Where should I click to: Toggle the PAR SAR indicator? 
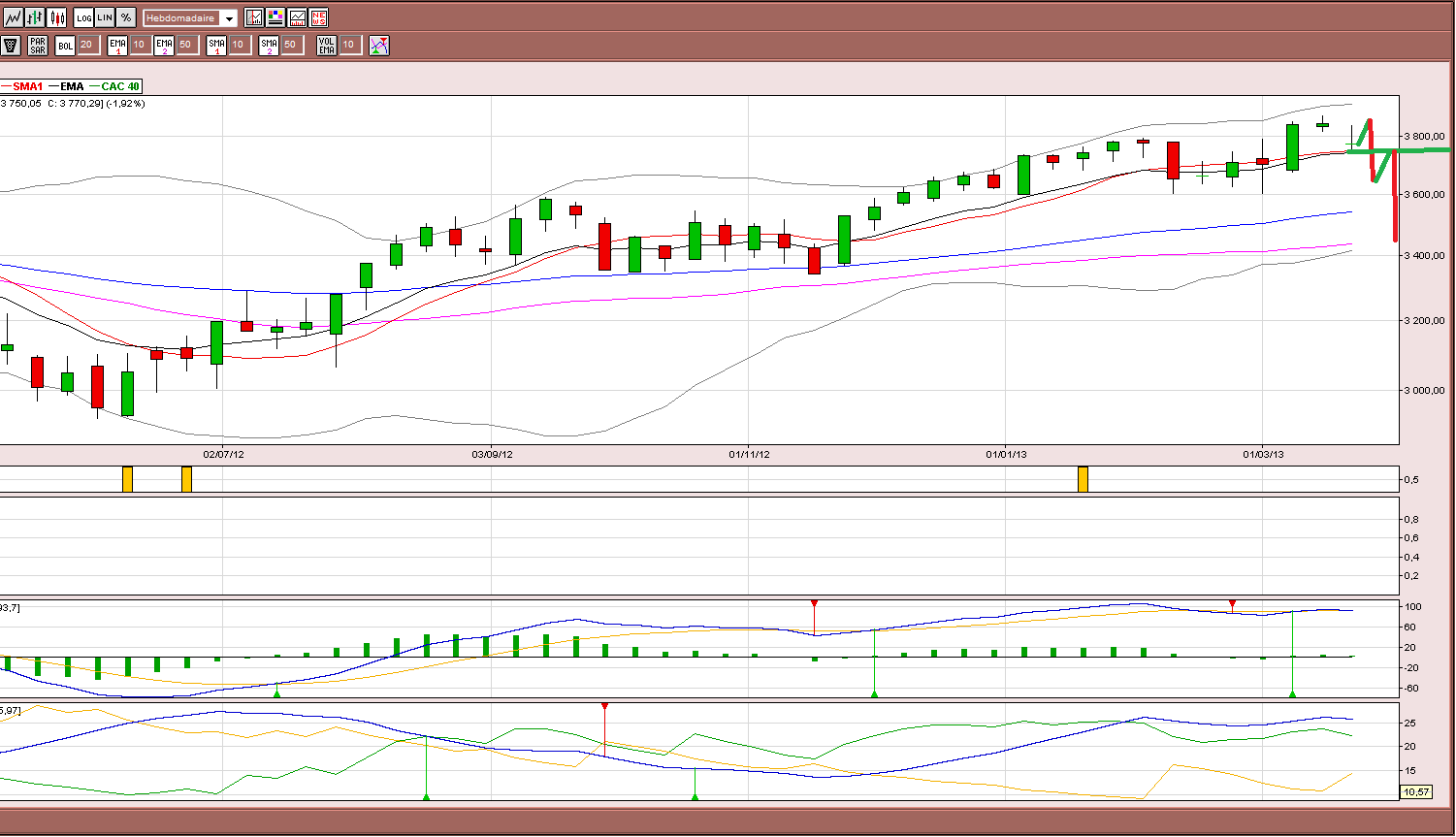click(38, 45)
